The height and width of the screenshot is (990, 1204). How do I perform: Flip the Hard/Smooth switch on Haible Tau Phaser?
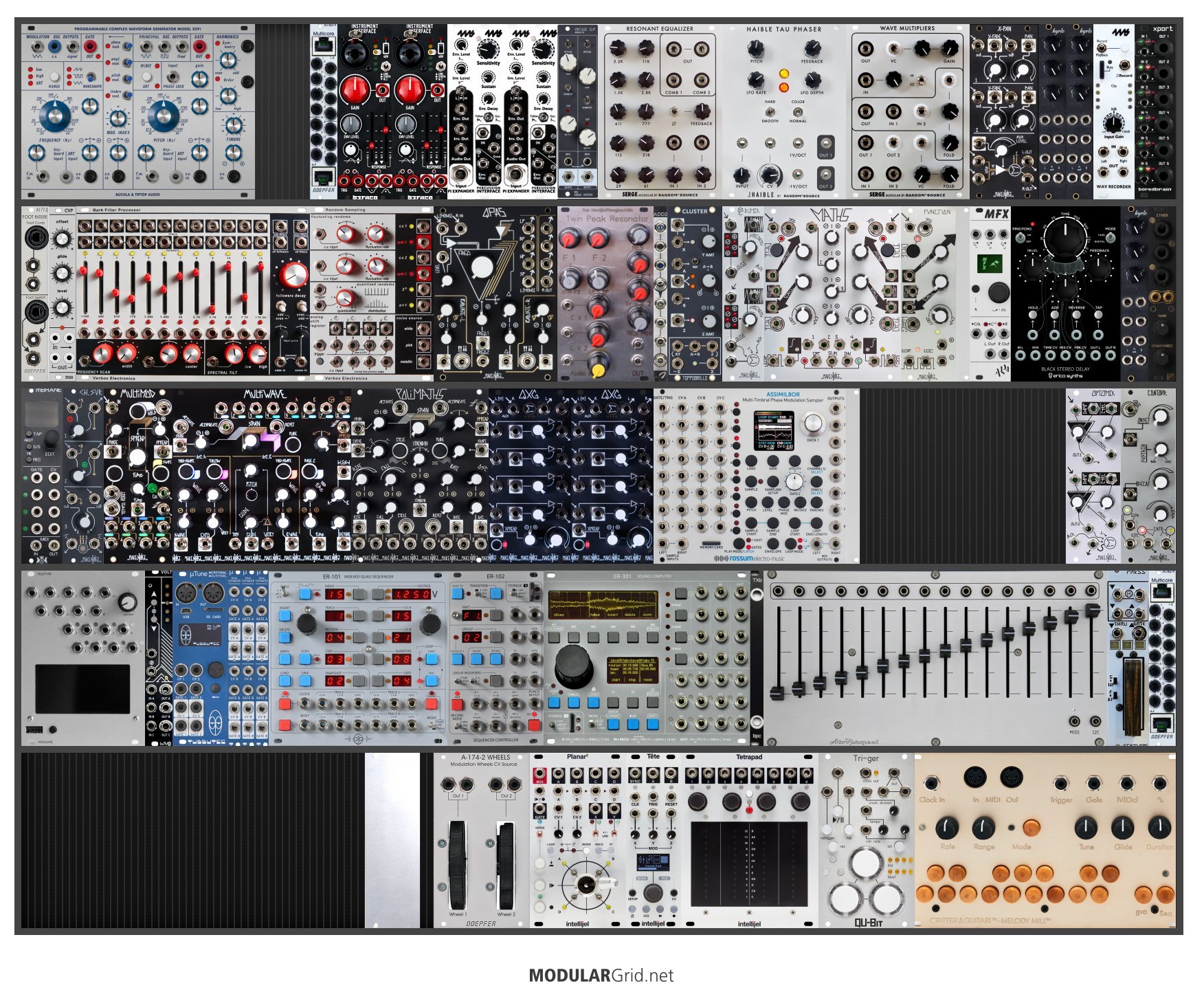click(770, 111)
